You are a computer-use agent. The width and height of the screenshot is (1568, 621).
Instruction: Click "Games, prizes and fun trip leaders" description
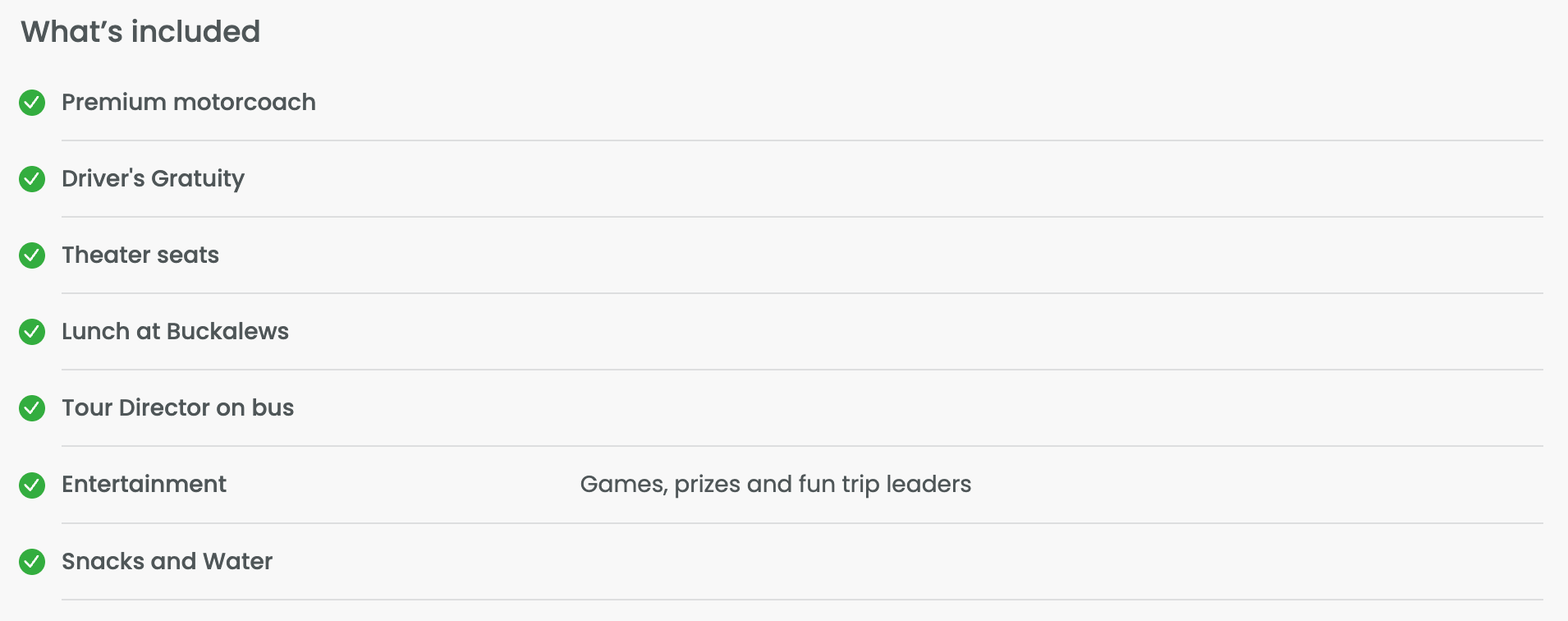775,484
